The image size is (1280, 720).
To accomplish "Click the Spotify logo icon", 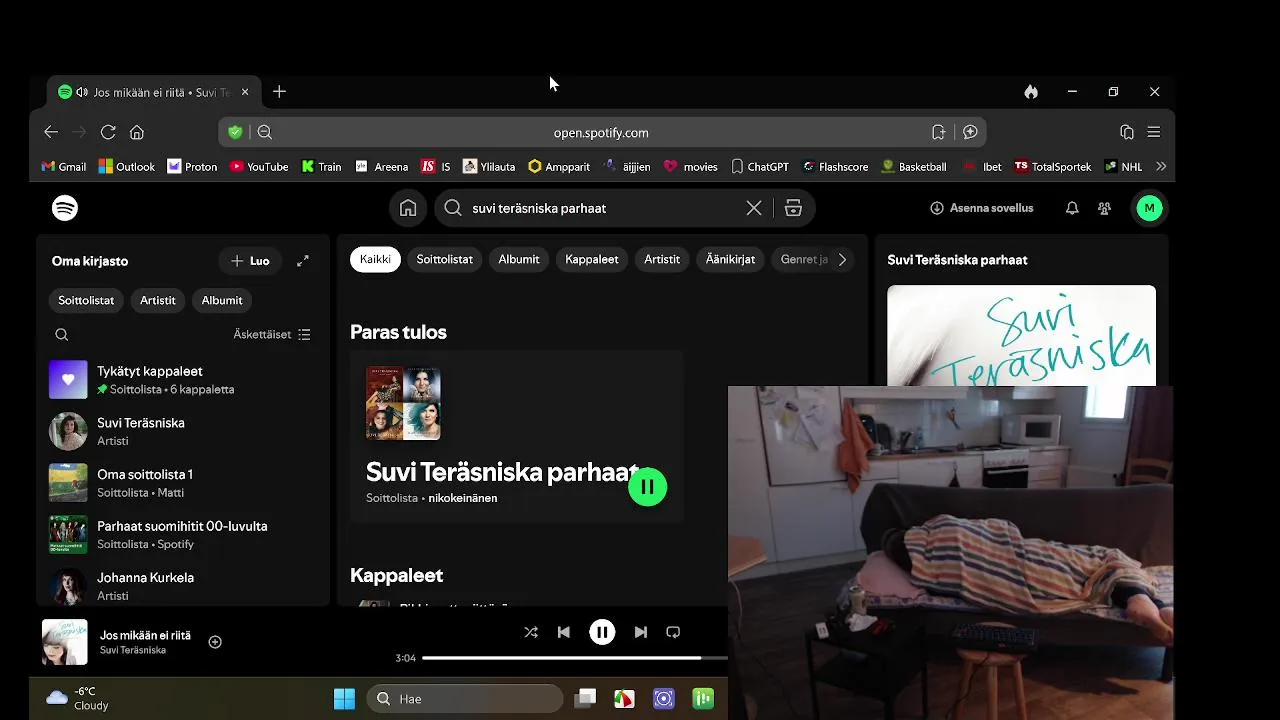I will pyautogui.click(x=65, y=208).
